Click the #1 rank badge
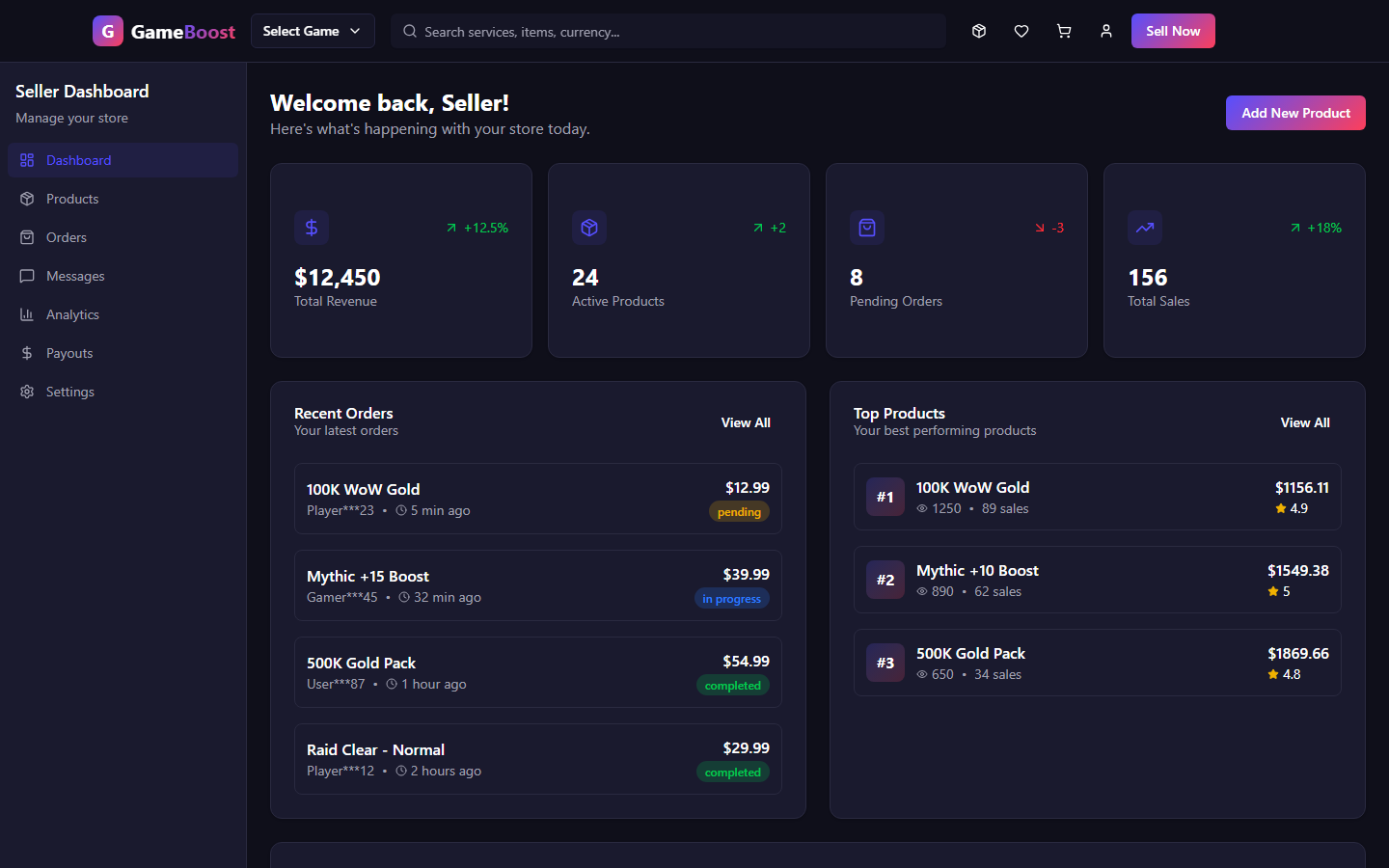1389x868 pixels. click(x=885, y=497)
